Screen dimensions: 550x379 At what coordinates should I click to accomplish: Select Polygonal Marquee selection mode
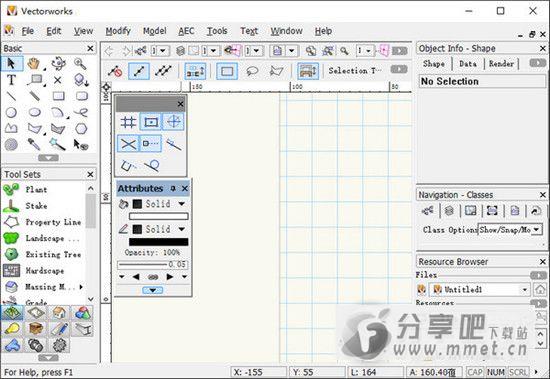tap(277, 71)
